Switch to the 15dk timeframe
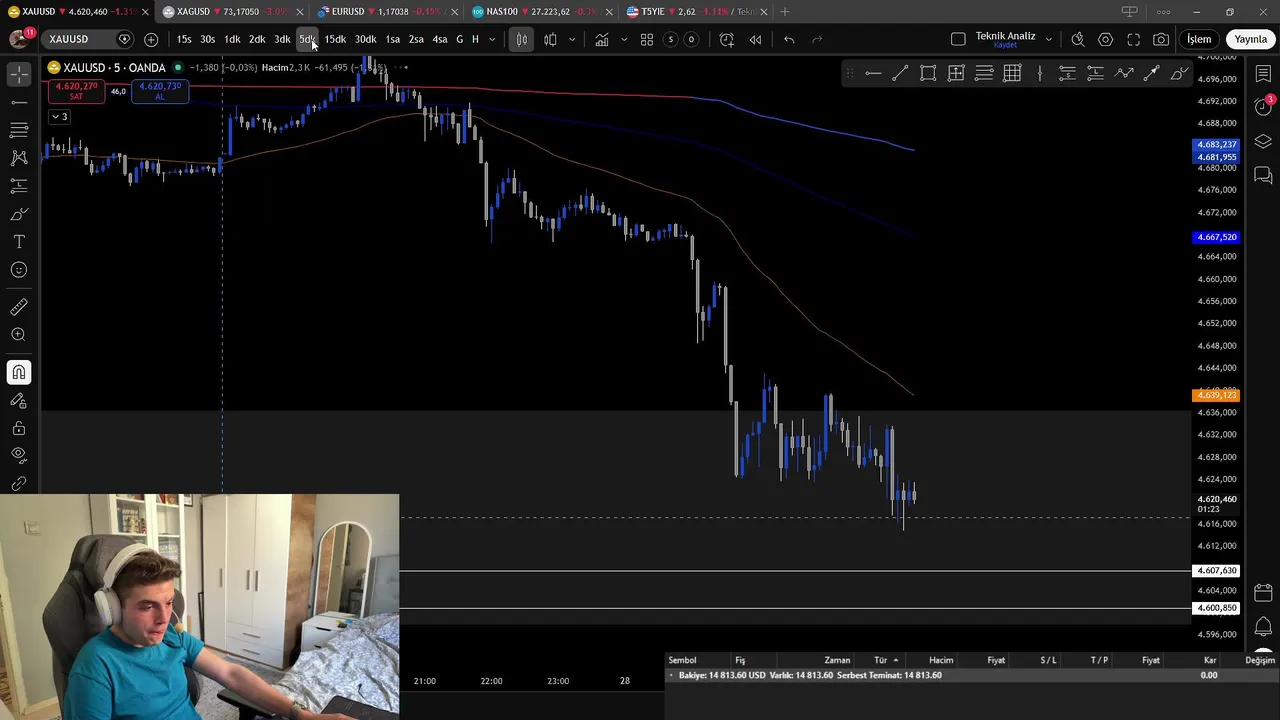The image size is (1280, 720). (335, 39)
